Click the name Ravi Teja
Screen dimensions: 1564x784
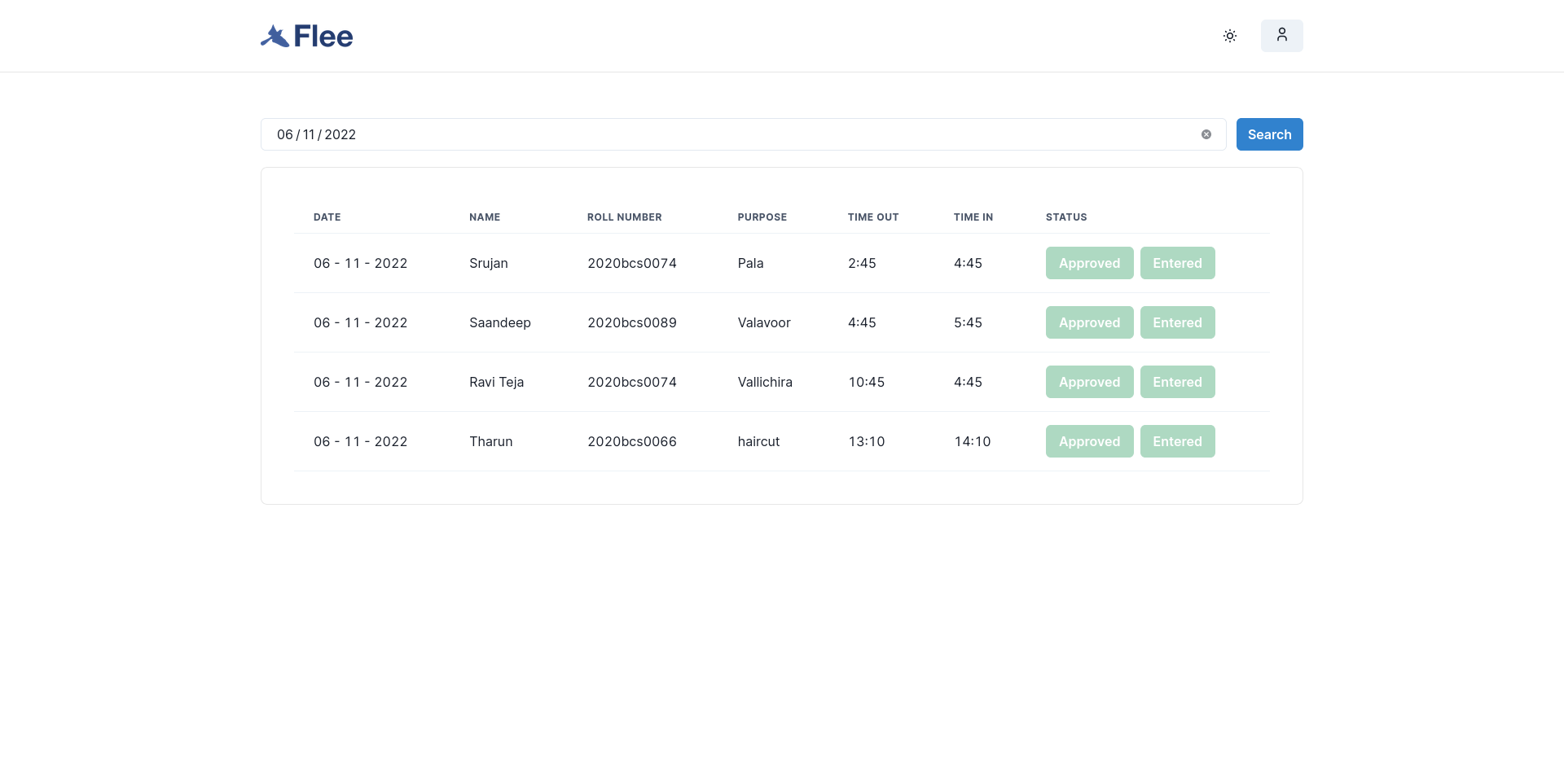point(497,382)
